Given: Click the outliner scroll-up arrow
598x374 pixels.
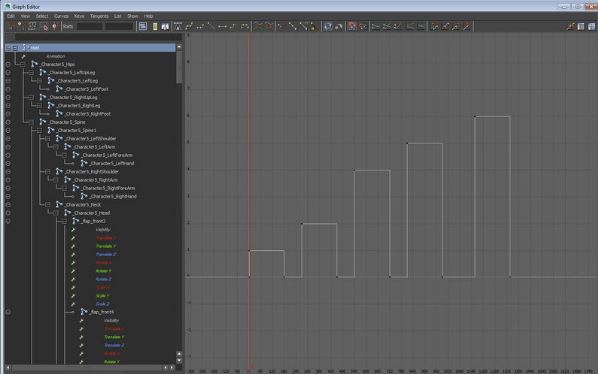Looking at the screenshot, I should pos(179,47).
